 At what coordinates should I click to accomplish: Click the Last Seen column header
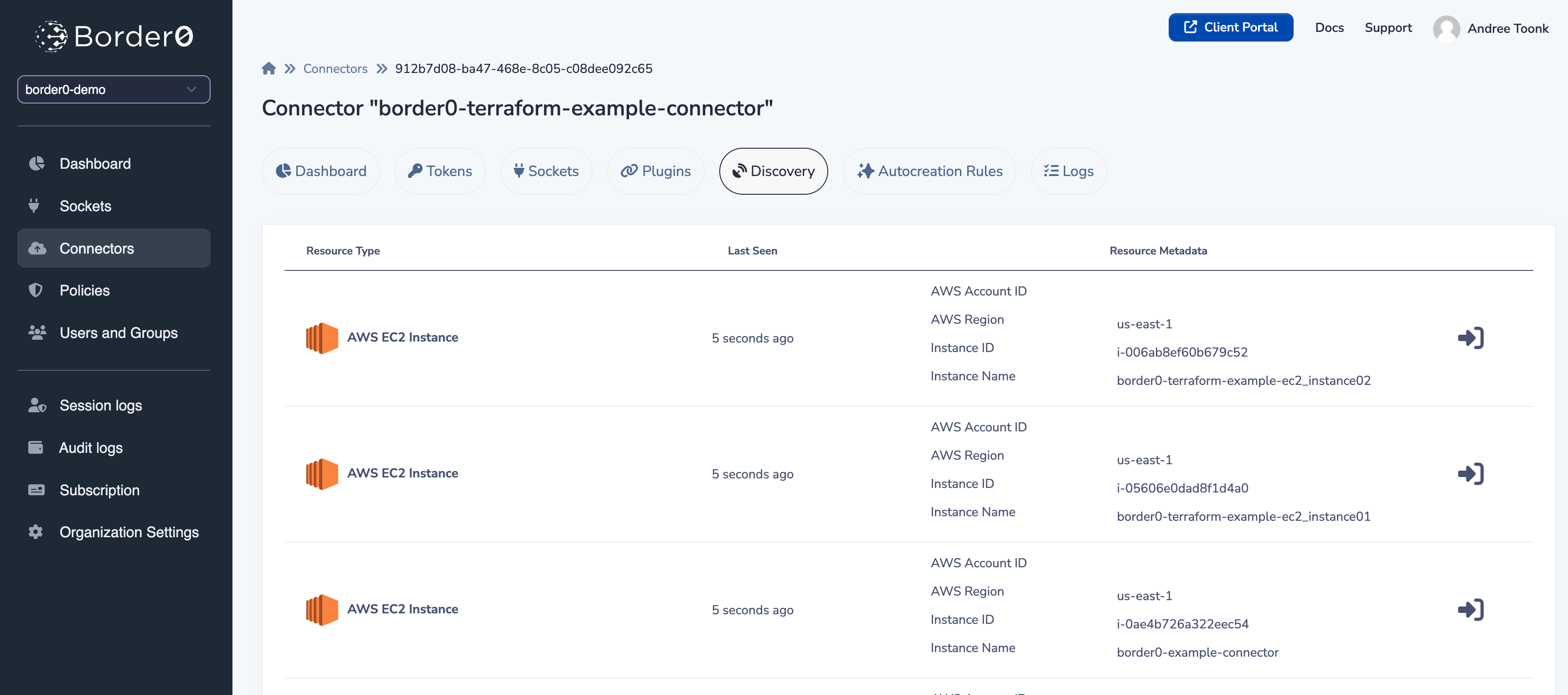tap(753, 250)
